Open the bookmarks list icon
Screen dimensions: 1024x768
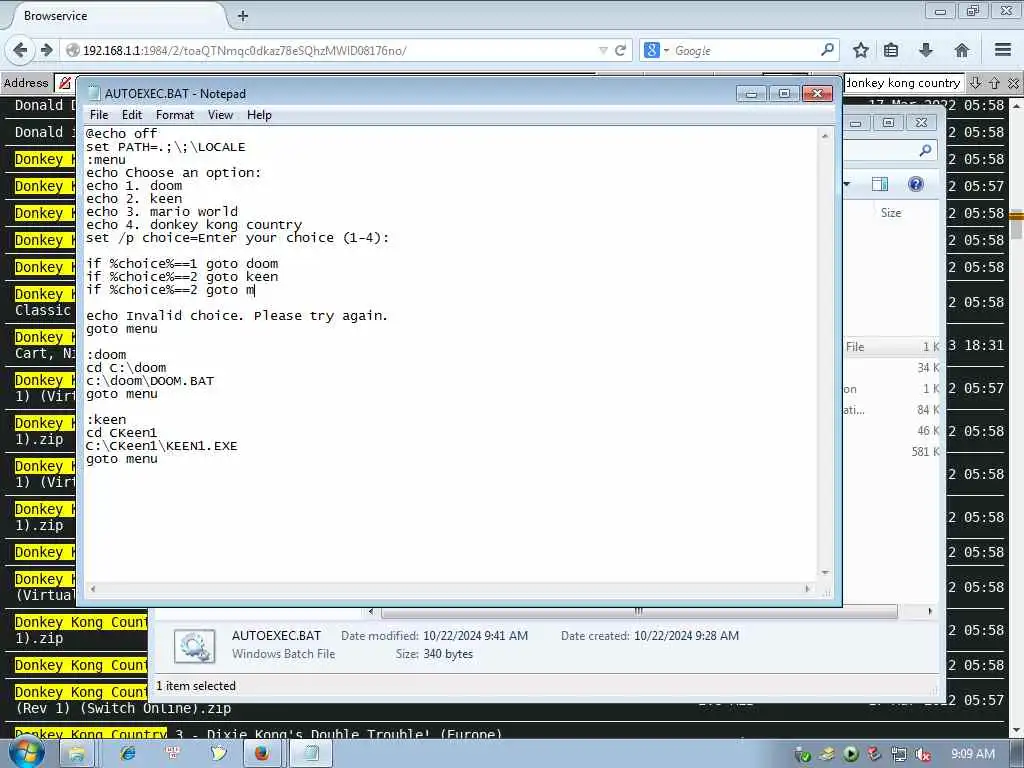click(x=891, y=50)
